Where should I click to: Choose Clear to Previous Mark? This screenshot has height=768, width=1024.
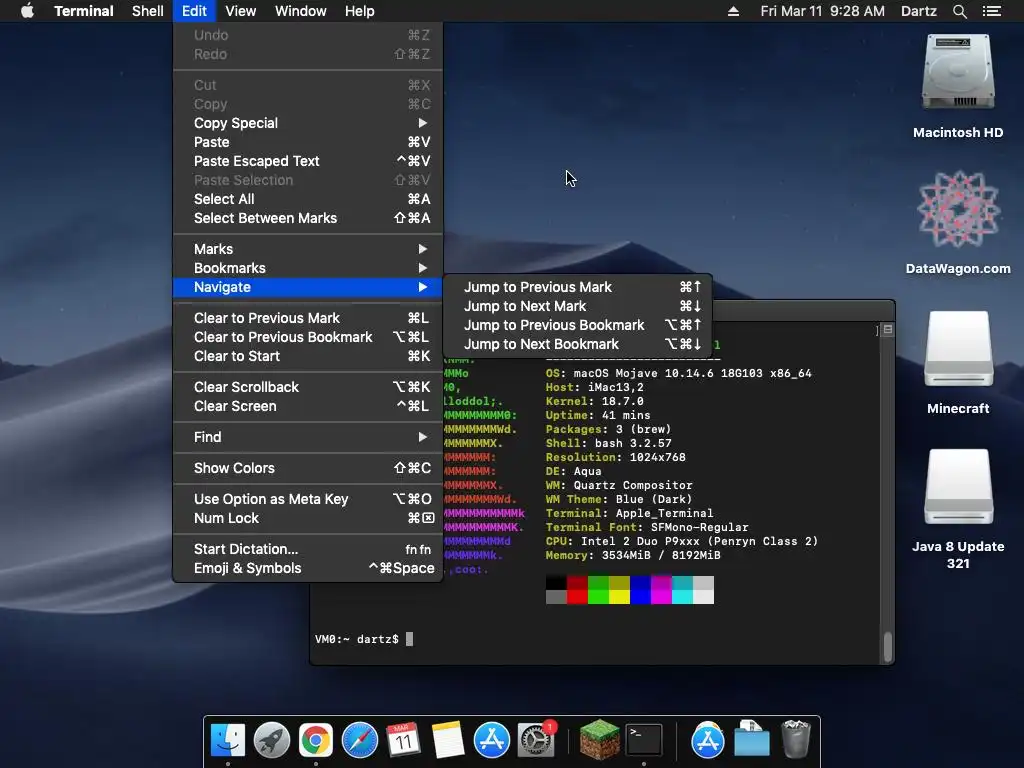point(308,317)
